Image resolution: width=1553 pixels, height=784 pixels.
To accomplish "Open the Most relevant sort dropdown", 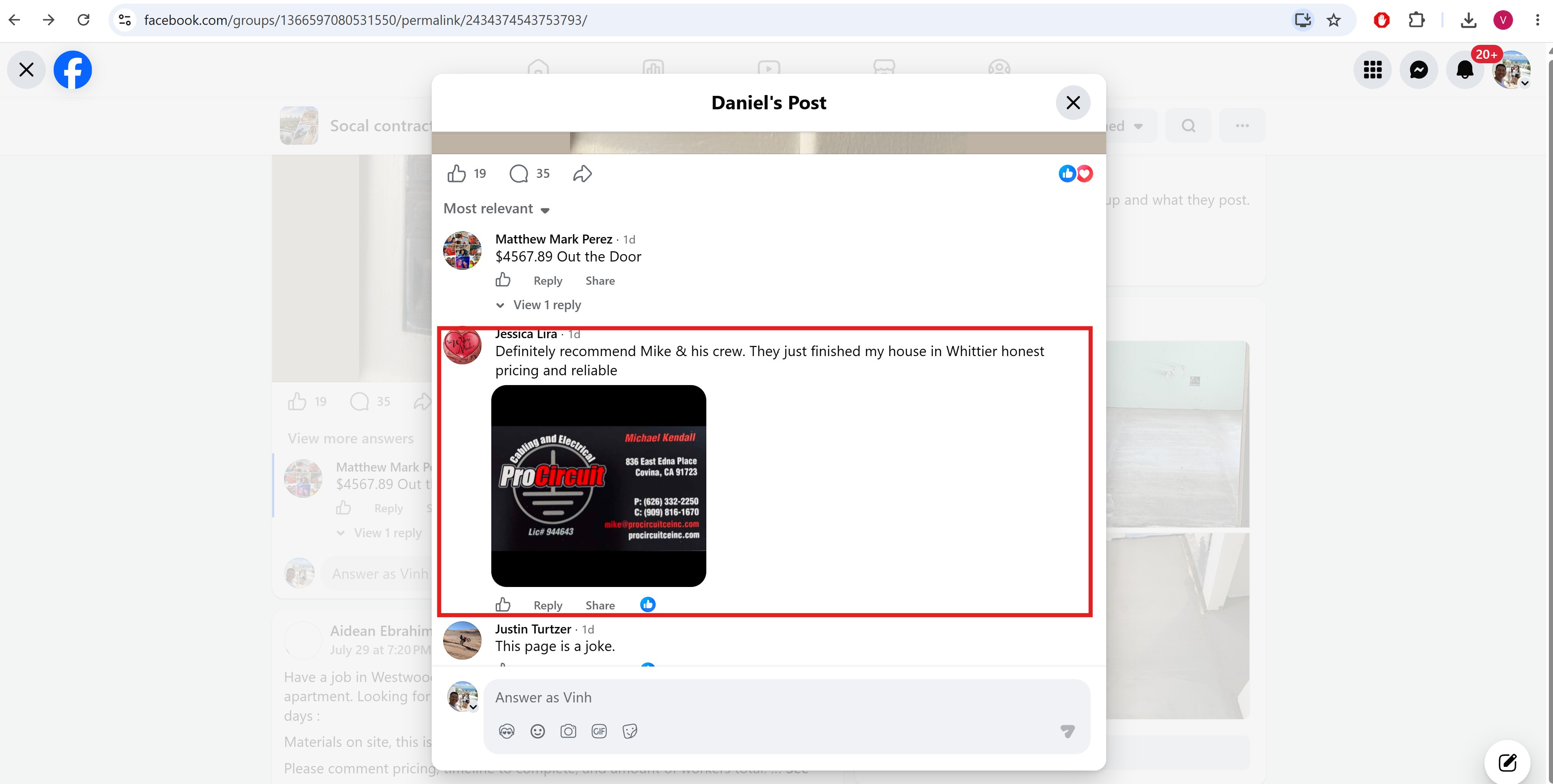I will [x=497, y=208].
